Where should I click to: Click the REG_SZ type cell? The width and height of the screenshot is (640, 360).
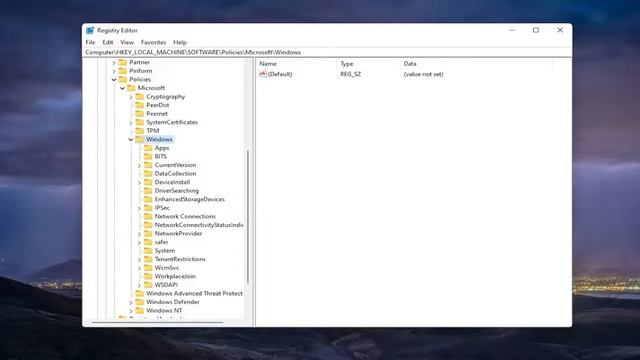[351, 74]
